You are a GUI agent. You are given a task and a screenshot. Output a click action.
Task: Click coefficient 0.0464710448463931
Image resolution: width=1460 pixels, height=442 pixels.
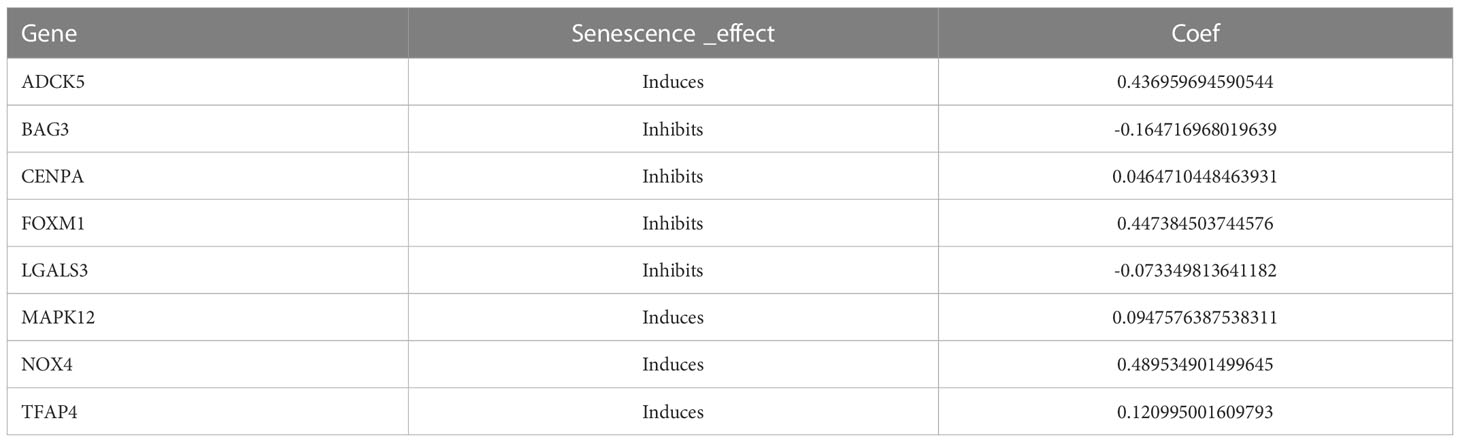click(x=1195, y=176)
